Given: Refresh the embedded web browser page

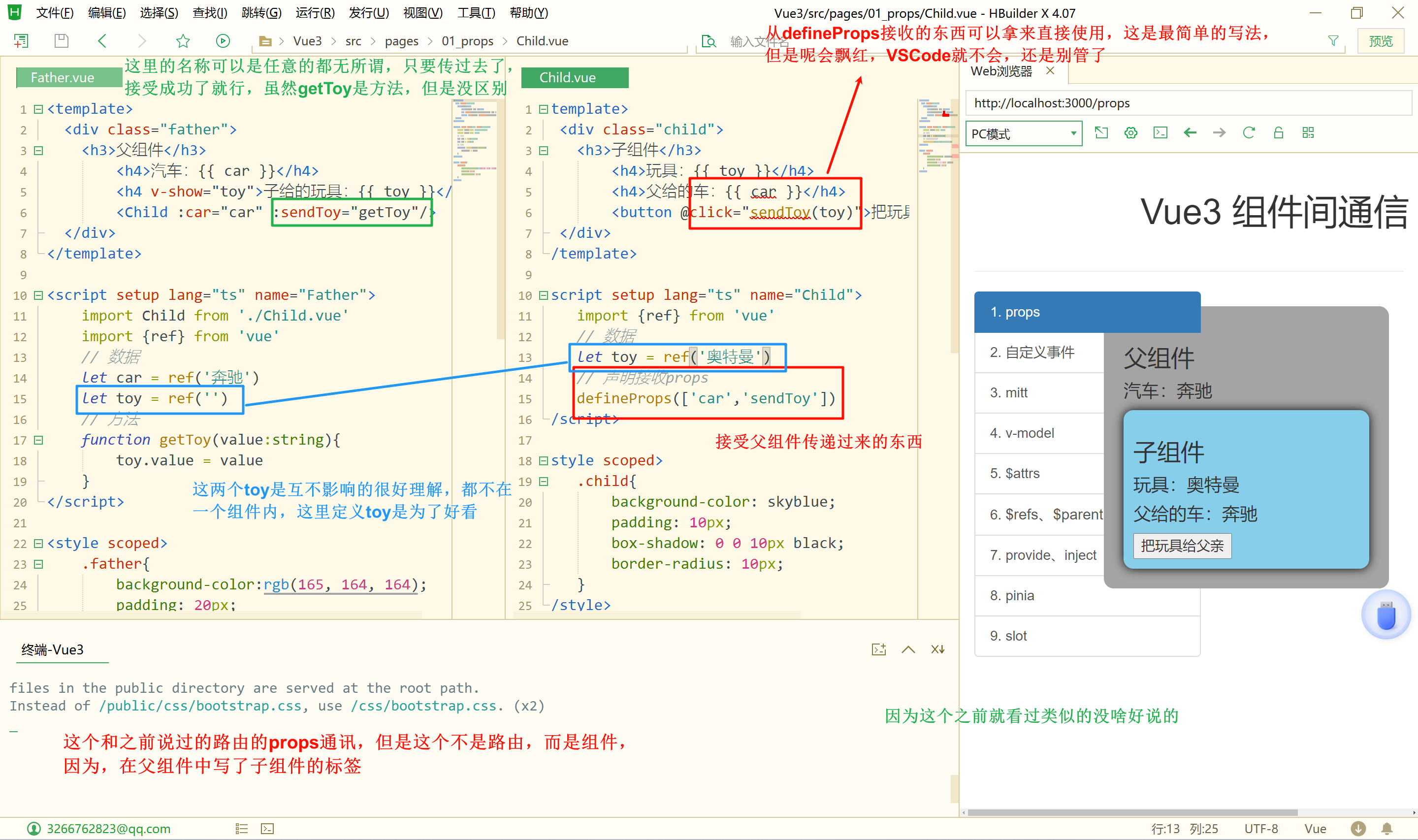Looking at the screenshot, I should pyautogui.click(x=1249, y=133).
